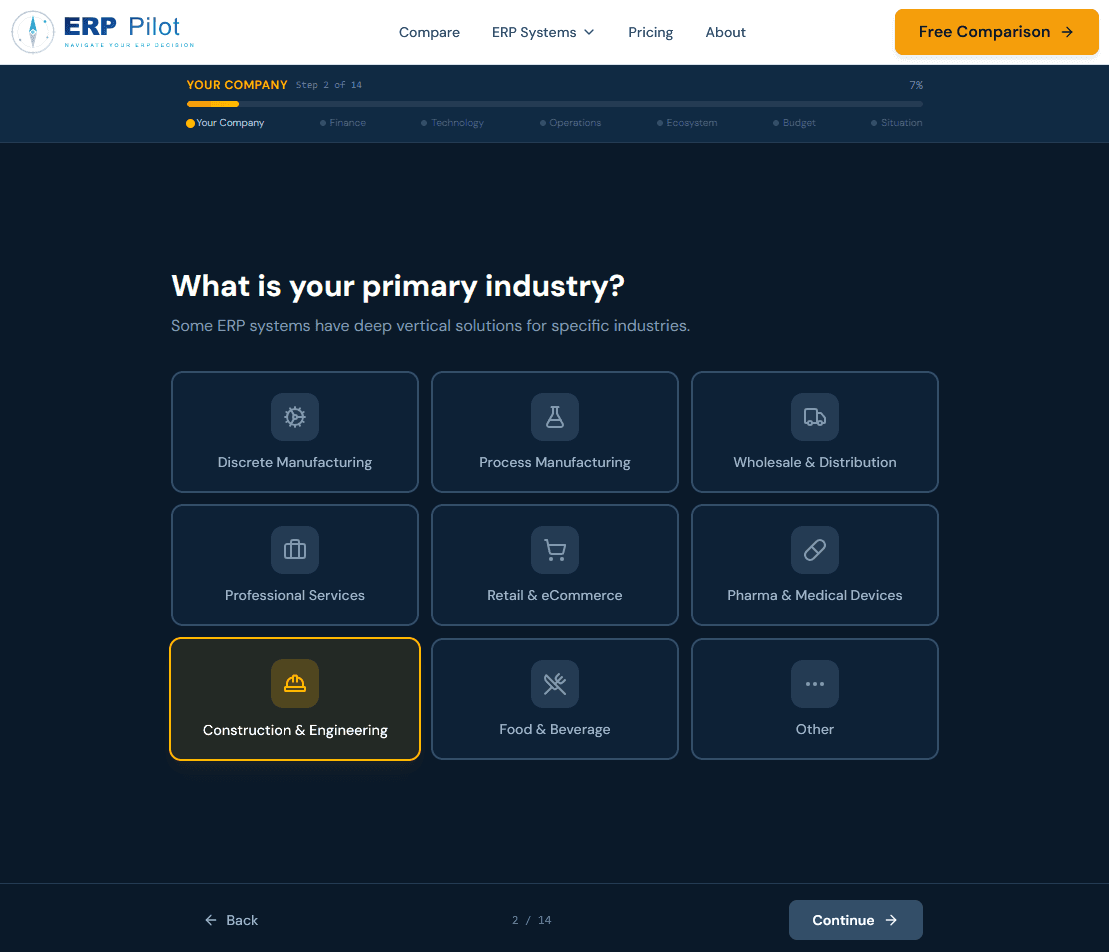Open the Pricing page
Image resolution: width=1109 pixels, height=952 pixels.
[650, 32]
